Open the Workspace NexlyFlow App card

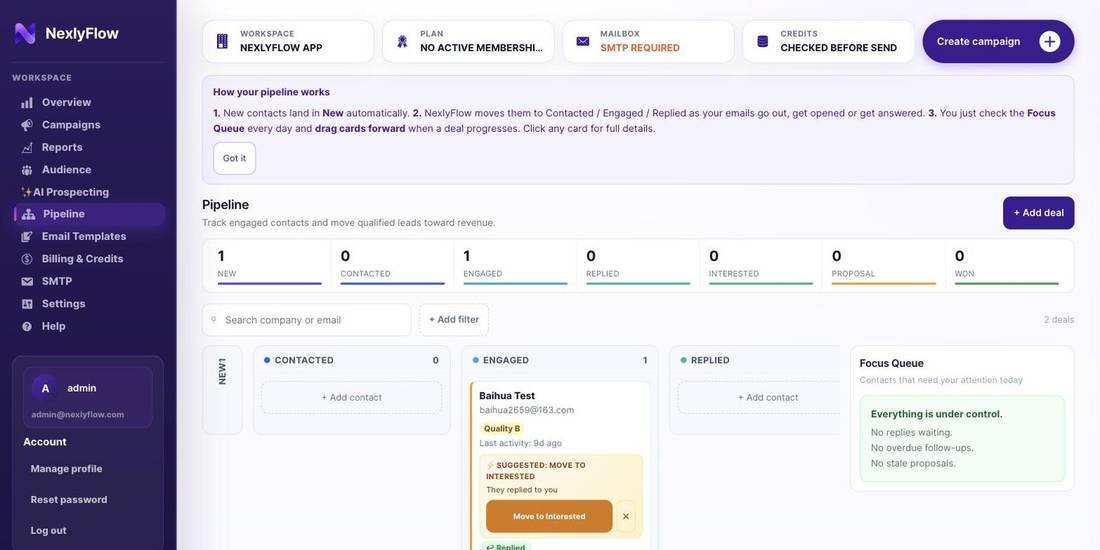288,41
